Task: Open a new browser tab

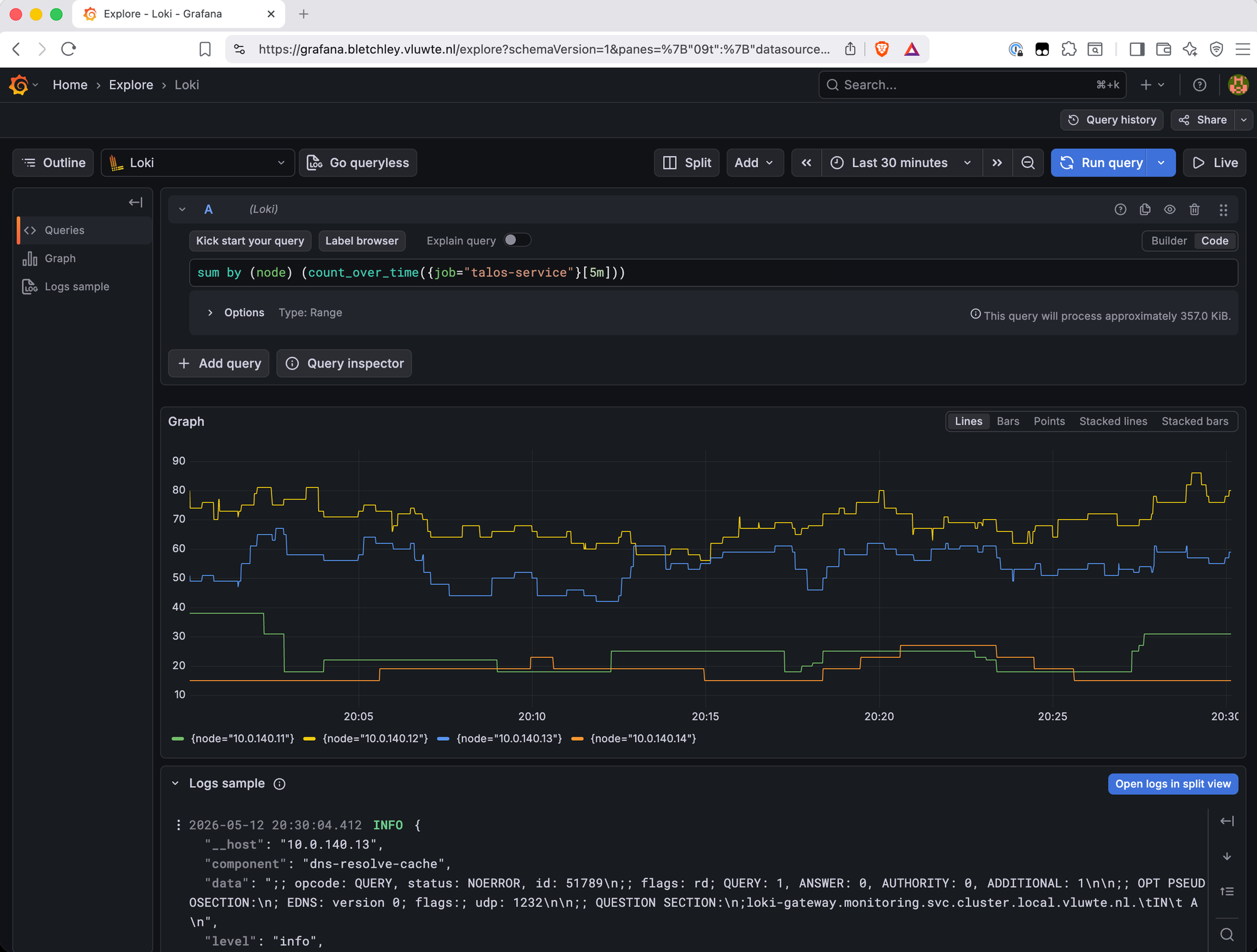Action: tap(304, 14)
